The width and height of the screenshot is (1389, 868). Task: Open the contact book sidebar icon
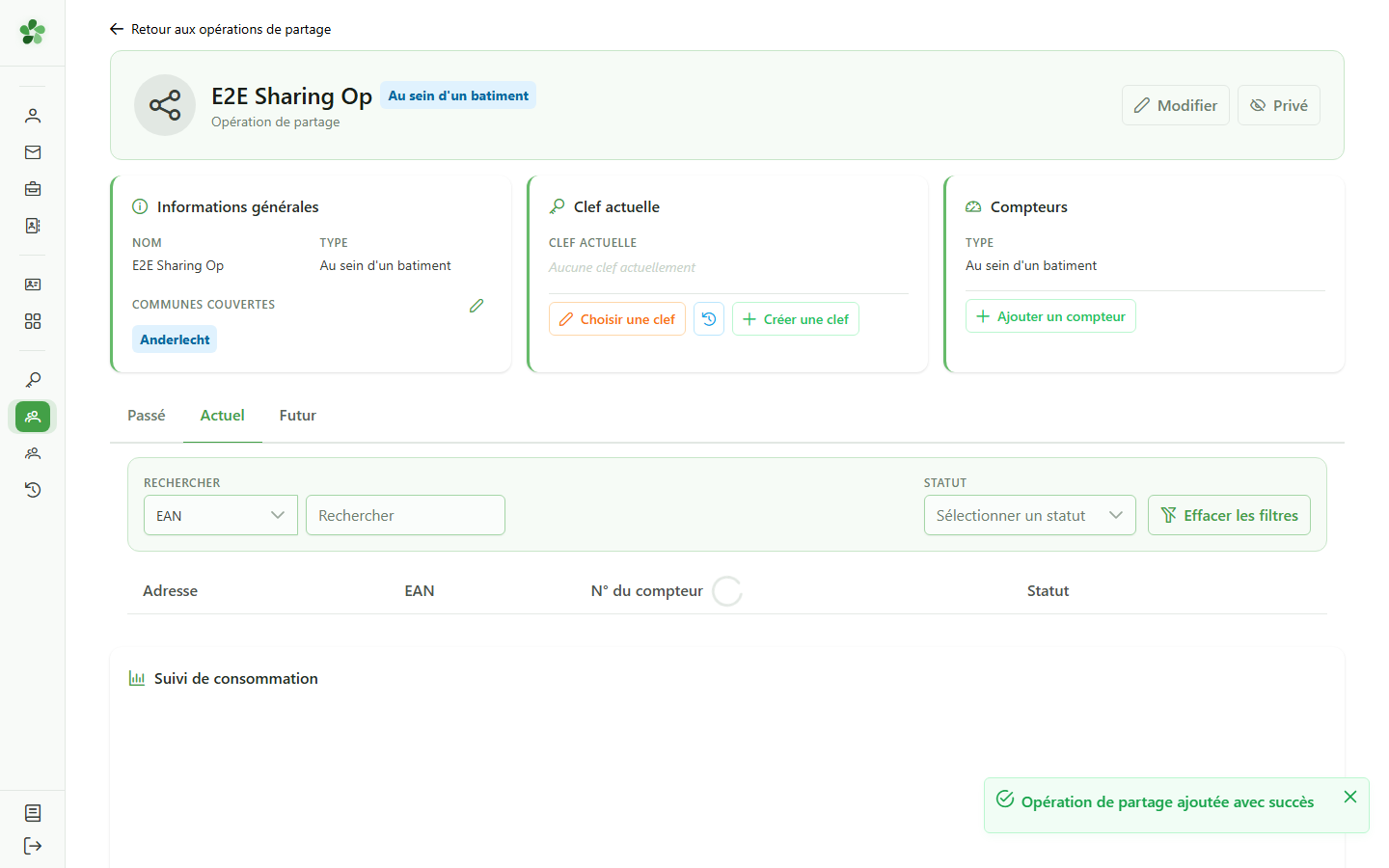(x=33, y=226)
